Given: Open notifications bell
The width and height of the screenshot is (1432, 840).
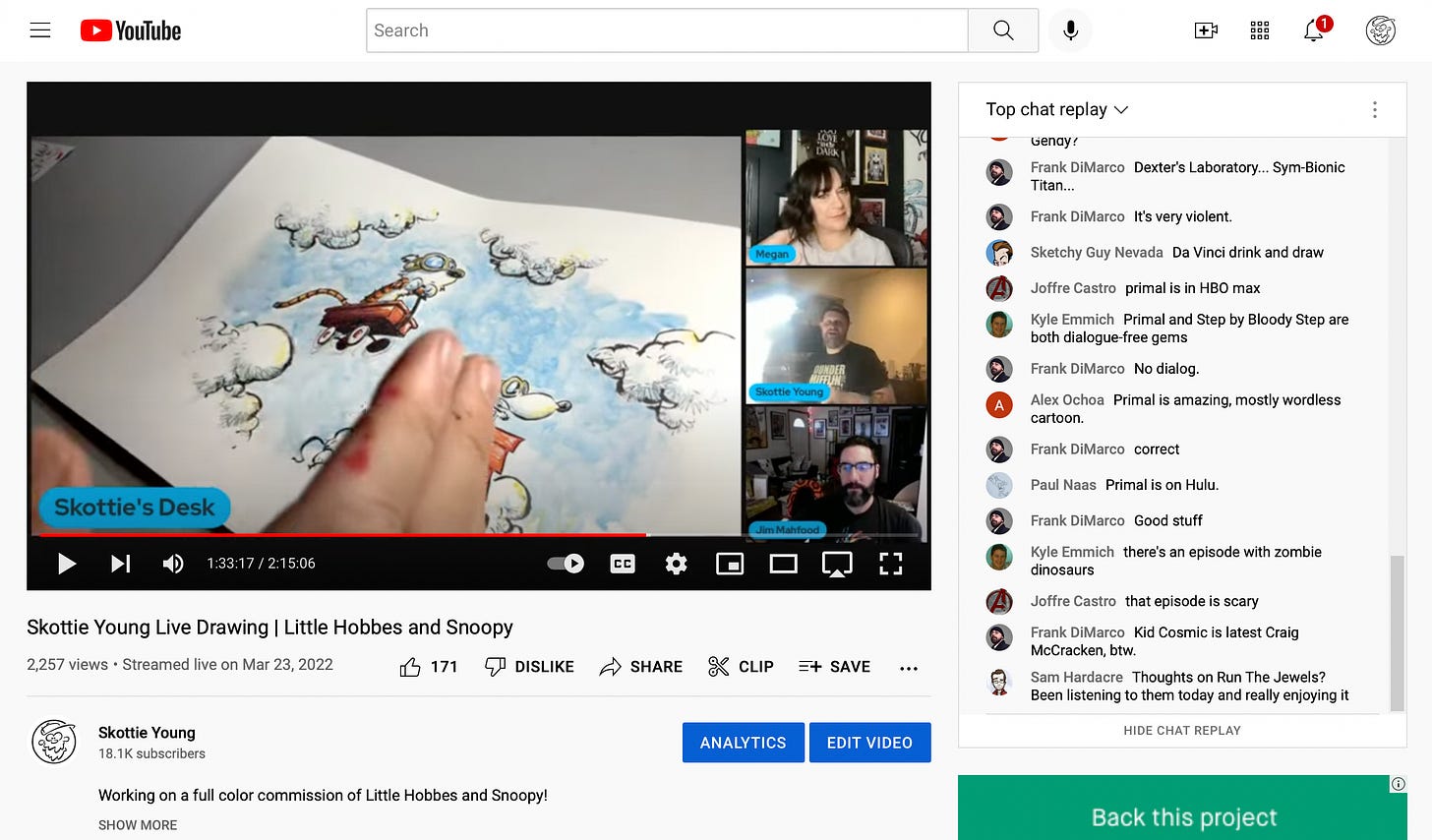Looking at the screenshot, I should tap(1314, 30).
